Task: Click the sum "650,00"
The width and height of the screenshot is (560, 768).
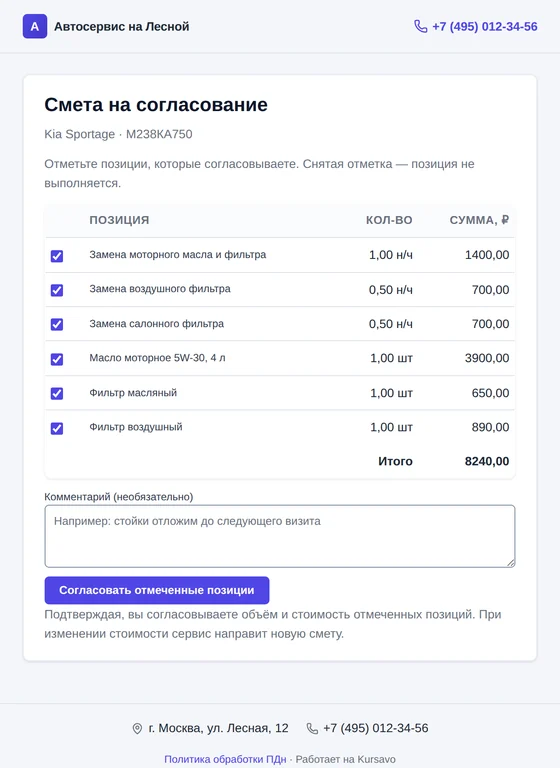Action: click(x=490, y=393)
